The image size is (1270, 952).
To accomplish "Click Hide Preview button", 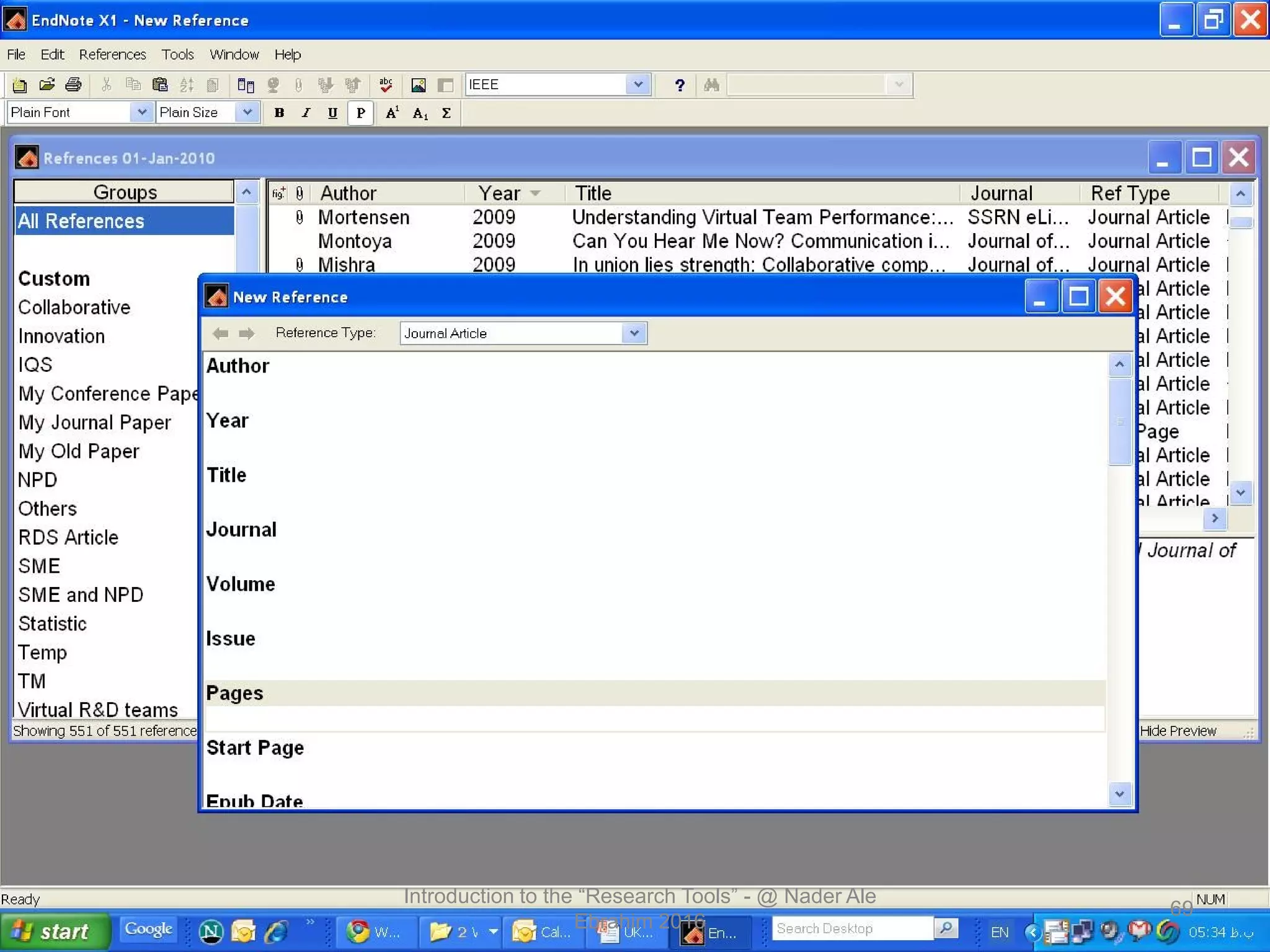I will [x=1178, y=731].
